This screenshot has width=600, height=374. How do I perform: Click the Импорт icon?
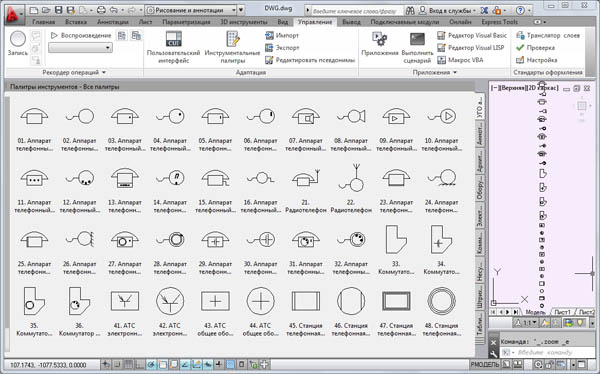[x=269, y=36]
